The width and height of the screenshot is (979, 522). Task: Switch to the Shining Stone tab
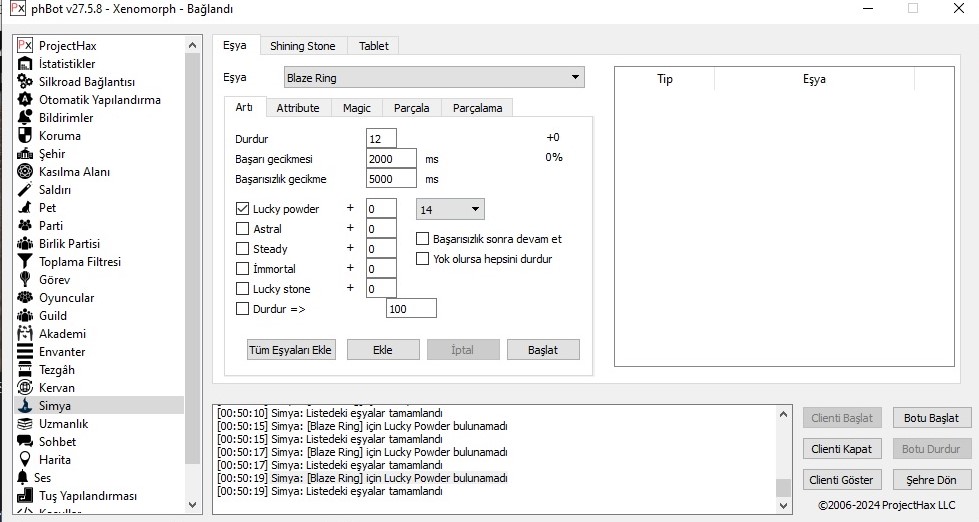[x=303, y=46]
